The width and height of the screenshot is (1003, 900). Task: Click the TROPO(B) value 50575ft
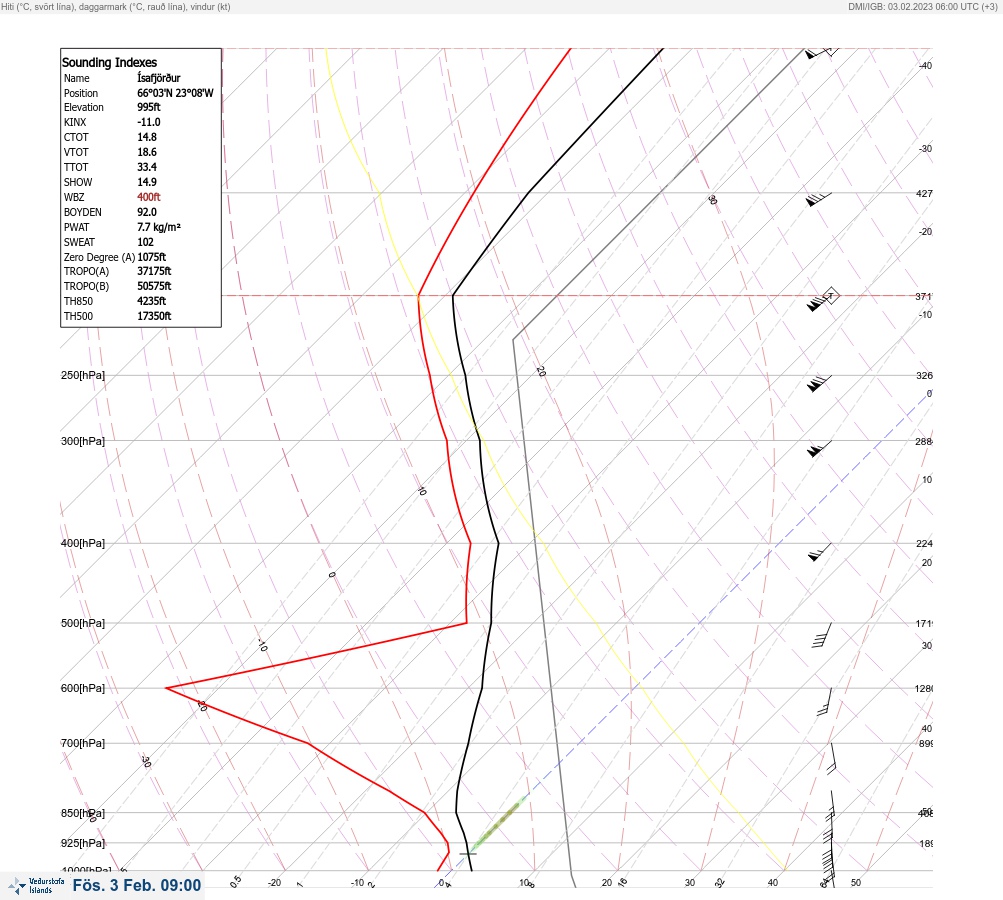[x=154, y=286]
